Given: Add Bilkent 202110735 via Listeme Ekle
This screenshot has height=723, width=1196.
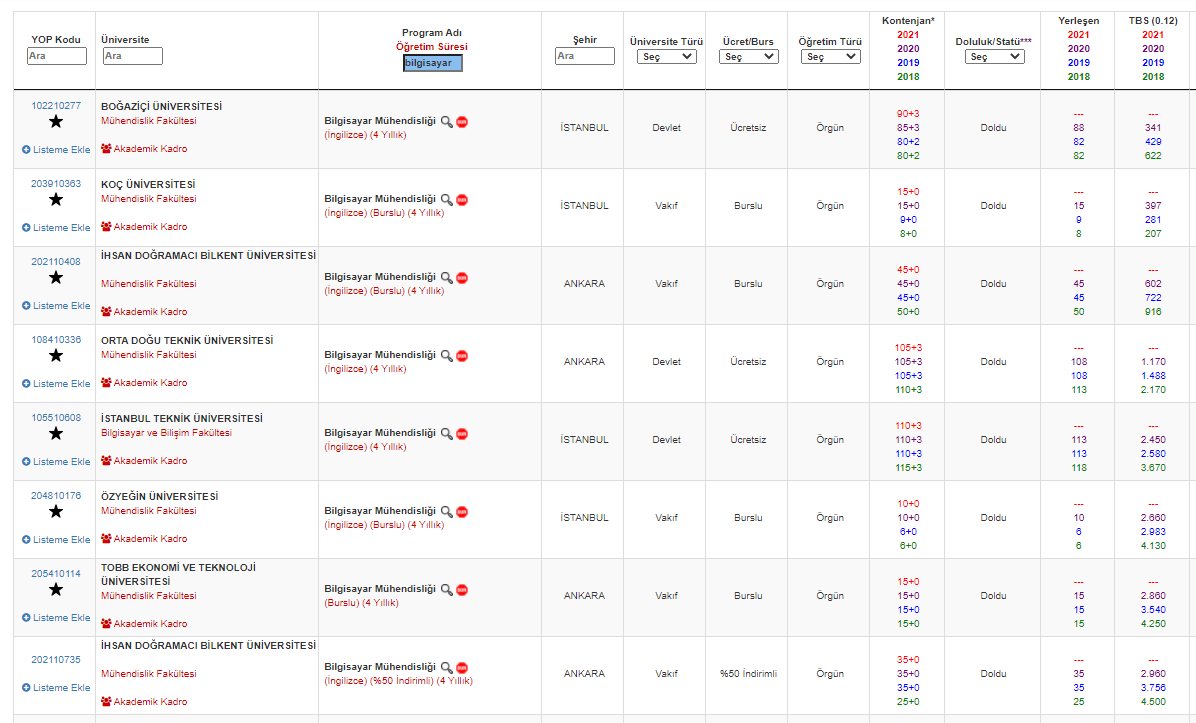Looking at the screenshot, I should tap(56, 687).
